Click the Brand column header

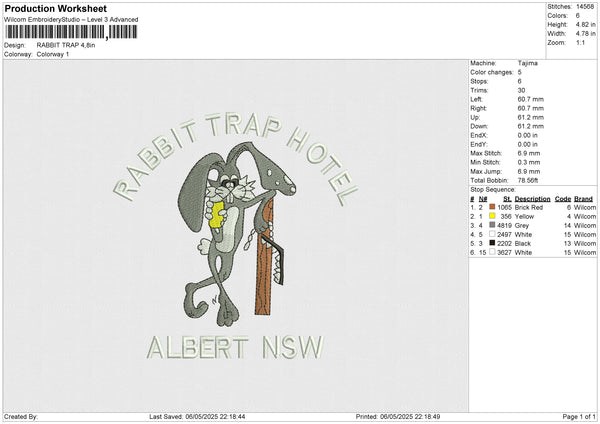(x=583, y=198)
